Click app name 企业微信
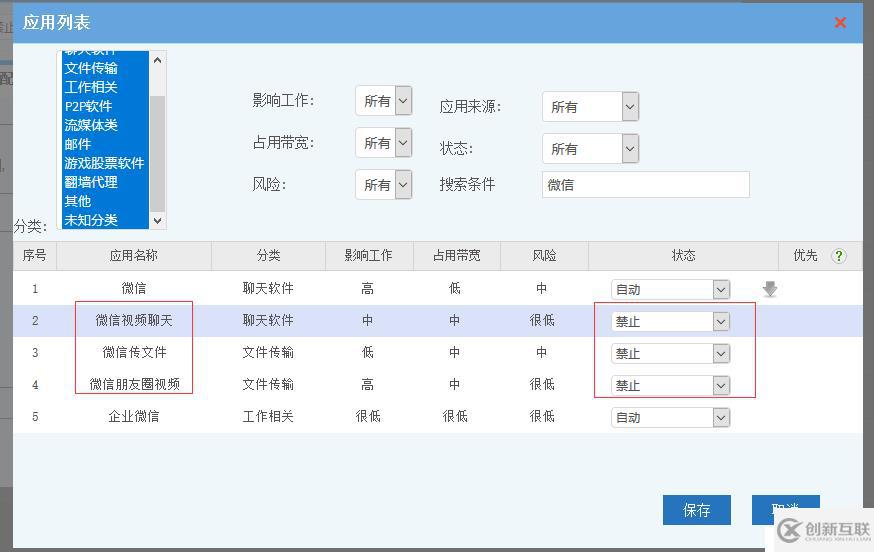This screenshot has width=874, height=552. 134,417
